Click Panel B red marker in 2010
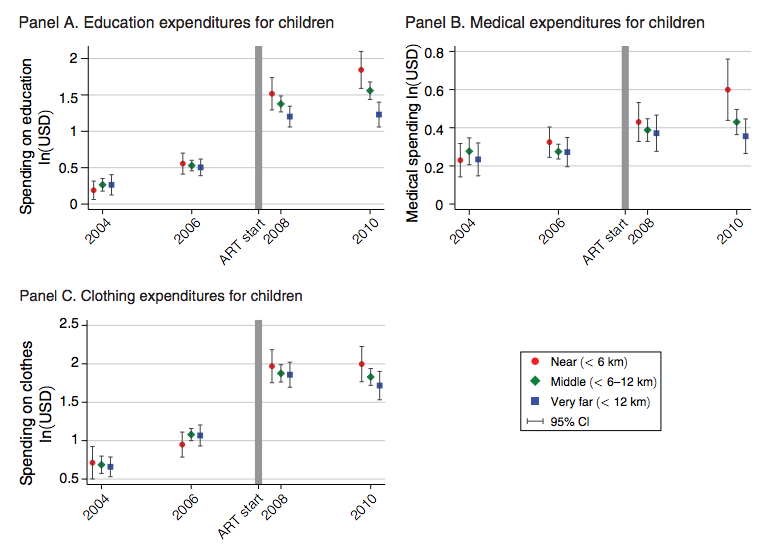This screenshot has height=551, width=770. pos(728,90)
